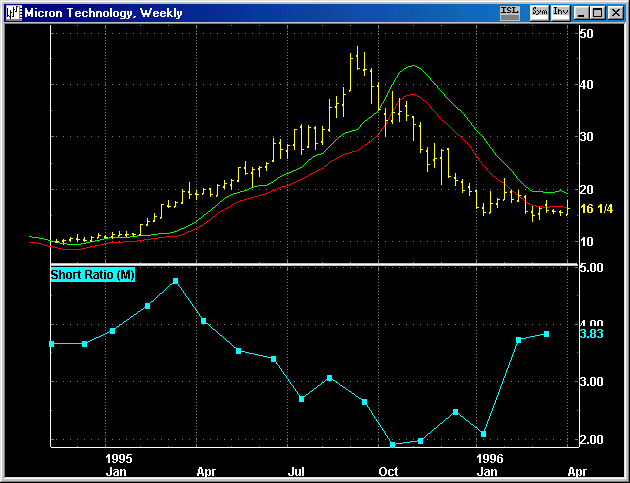The height and width of the screenshot is (483, 630).
Task: Click the Inv button in title bar
Action: 560,12
